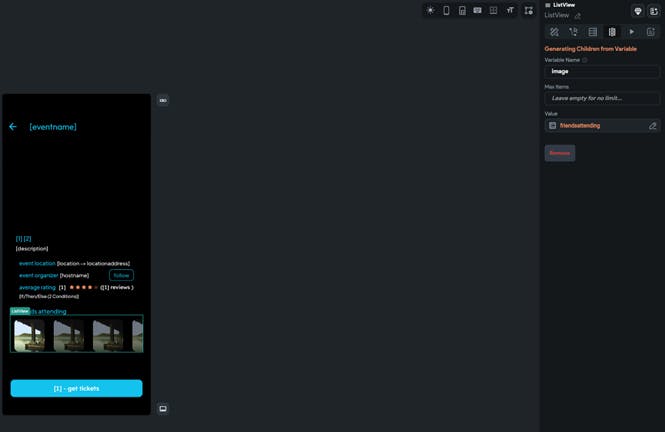Viewport: 665px width, 432px height.
Task: Select the first image in the ListView
Action: [x=29, y=335]
